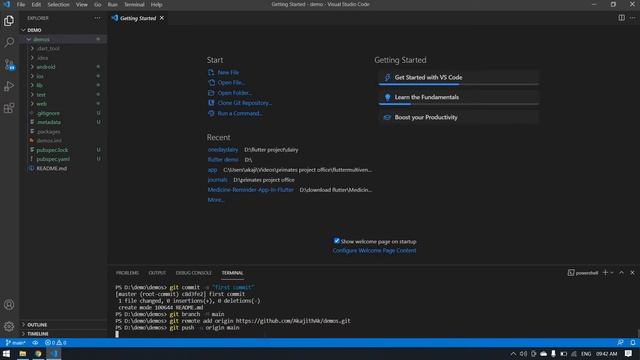Image resolution: width=640 pixels, height=360 pixels.
Task: Open README.md in the explorer
Action: coord(51,168)
